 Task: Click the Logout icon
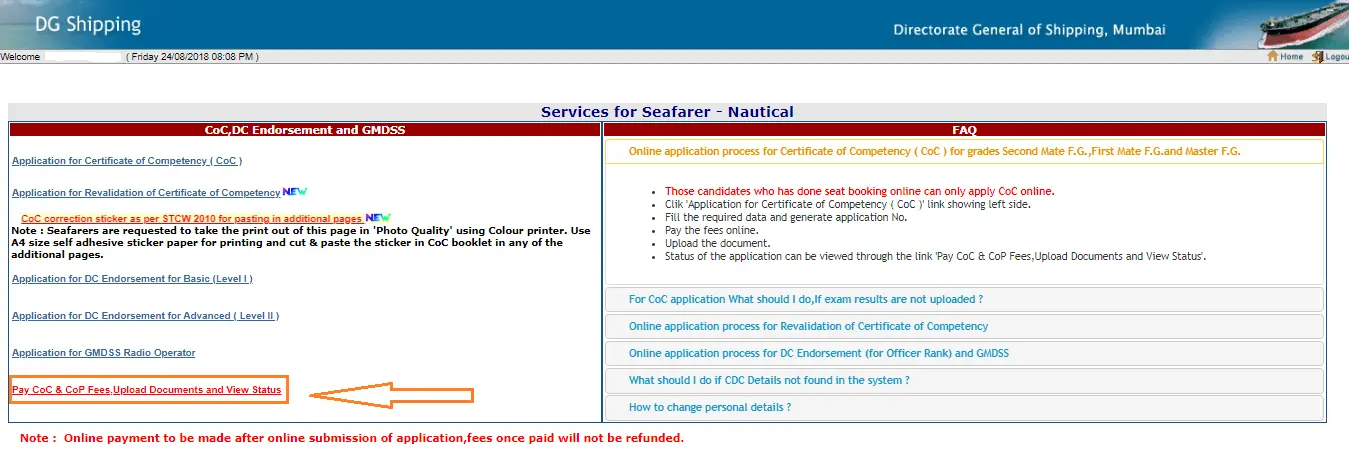pyautogui.click(x=1317, y=57)
